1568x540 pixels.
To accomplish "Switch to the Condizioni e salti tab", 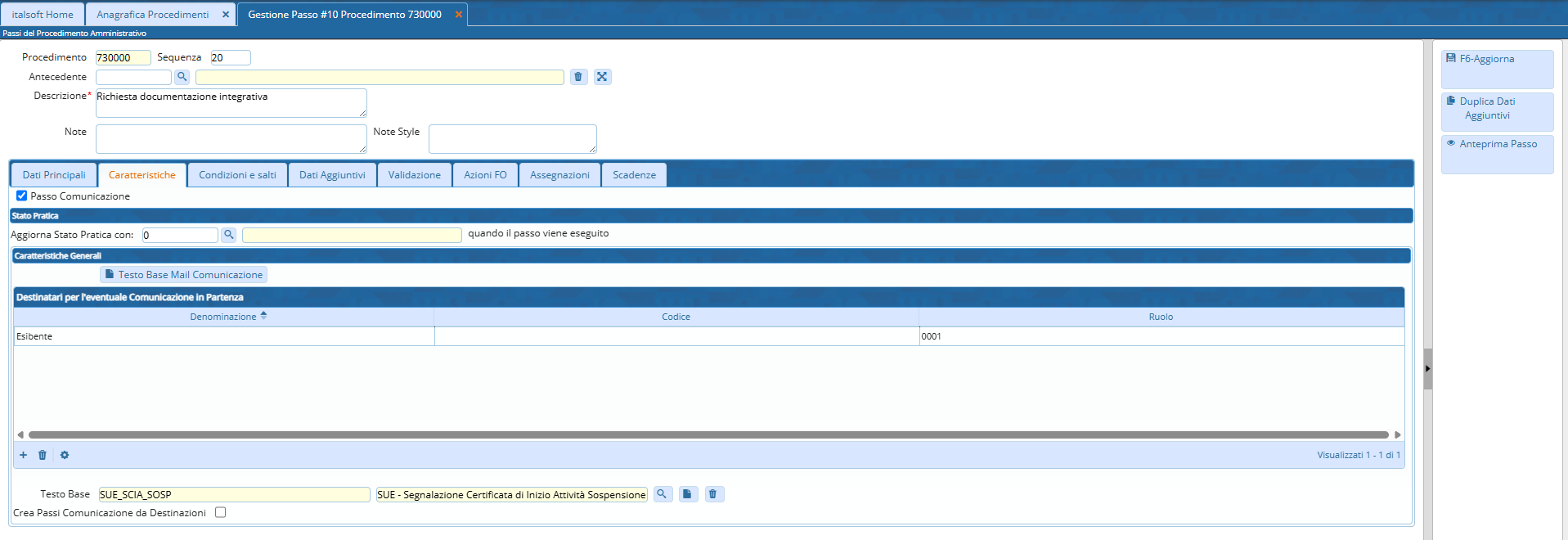I will 237,175.
